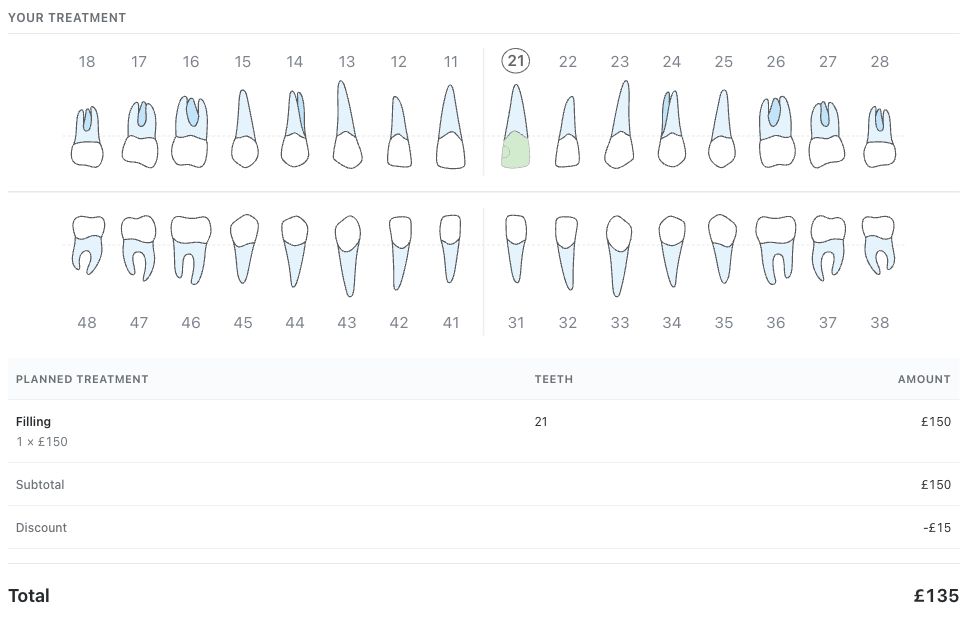Click the Planned Treatment column header
Image resolution: width=980 pixels, height=635 pixels.
(82, 379)
